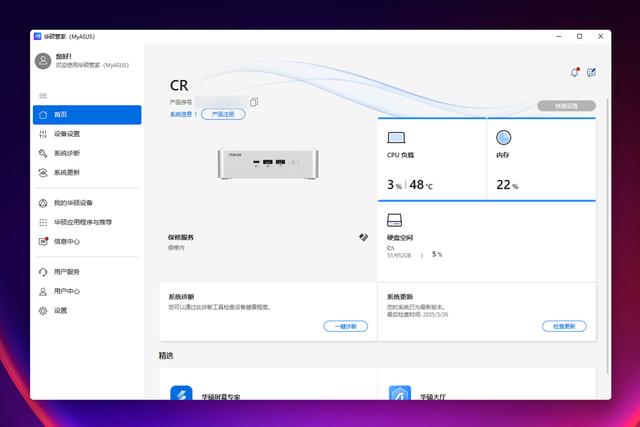Click the 一键诊断 one-click diagnosis button

coord(346,326)
